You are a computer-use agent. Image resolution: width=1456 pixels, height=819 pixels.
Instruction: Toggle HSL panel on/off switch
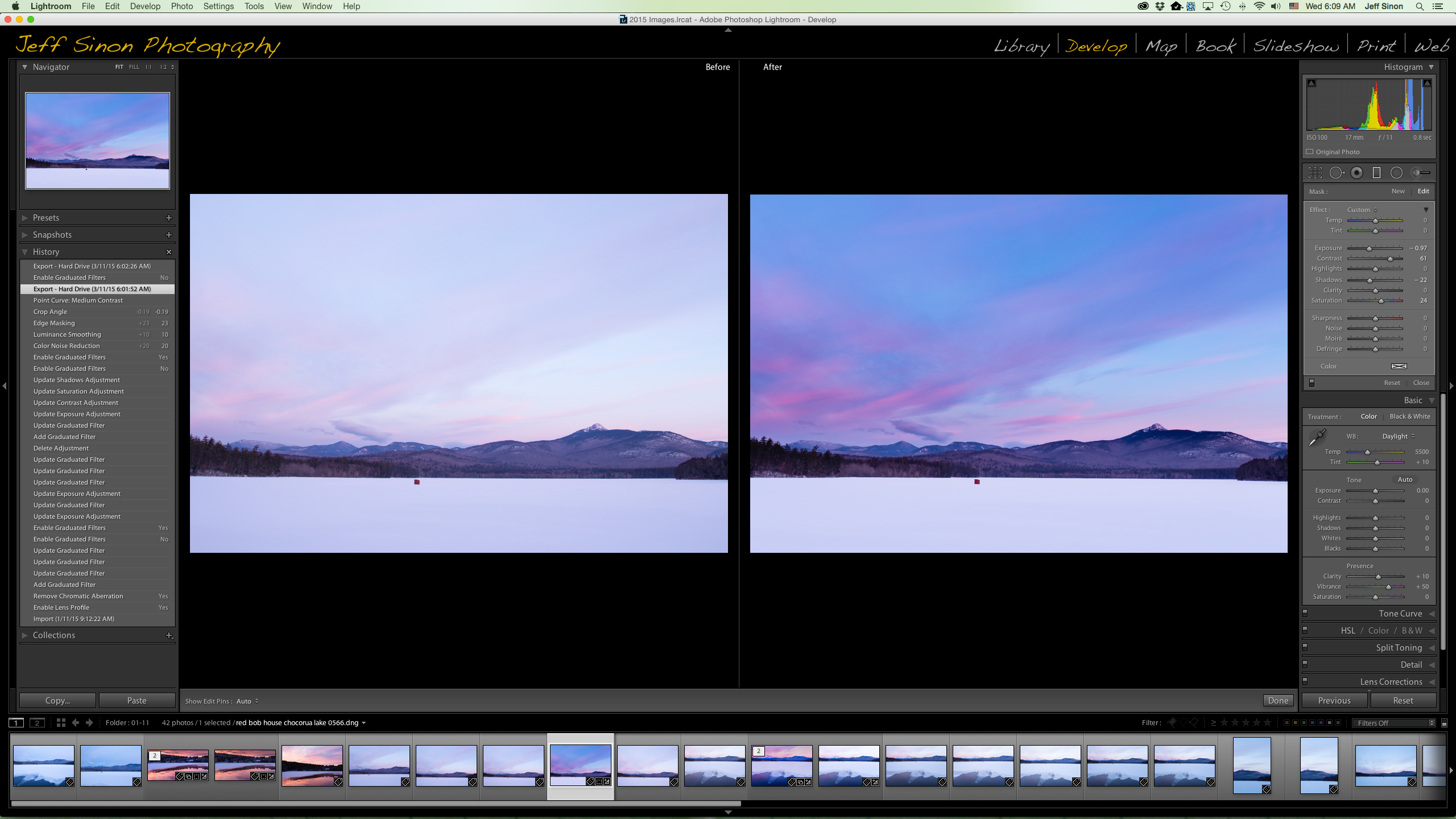point(1305,631)
